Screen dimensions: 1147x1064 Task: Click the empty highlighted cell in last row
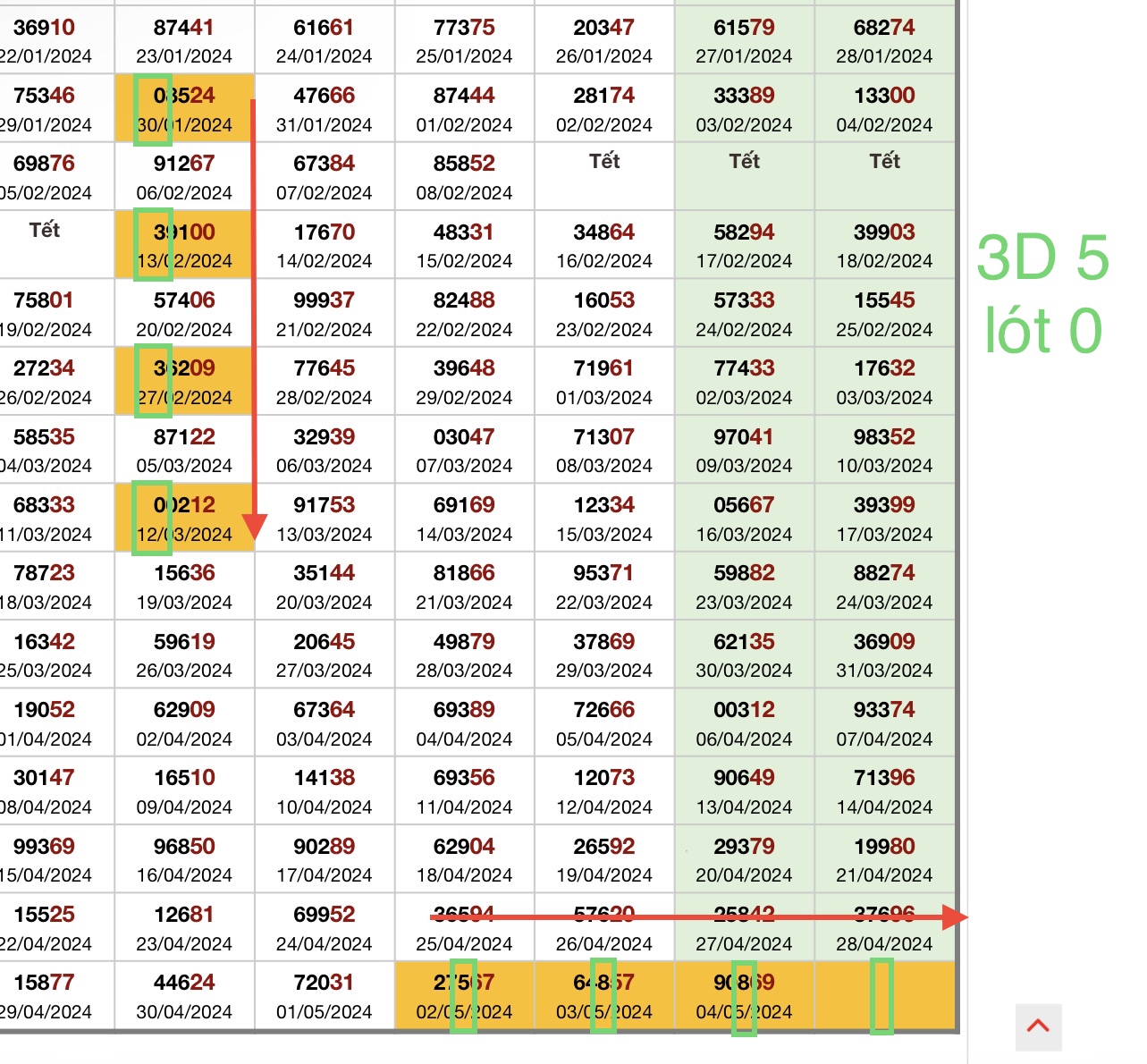(884, 996)
